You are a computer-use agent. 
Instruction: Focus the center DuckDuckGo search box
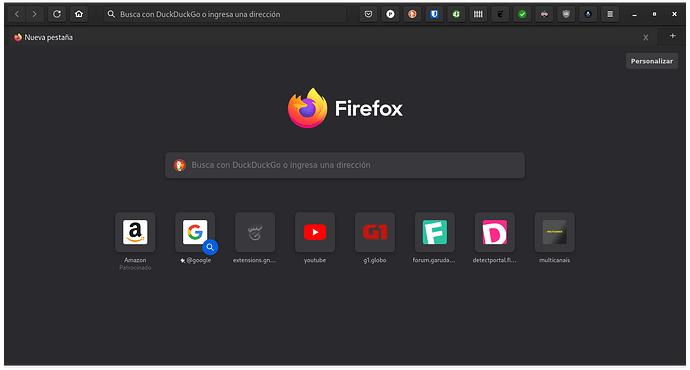pyautogui.click(x=345, y=165)
